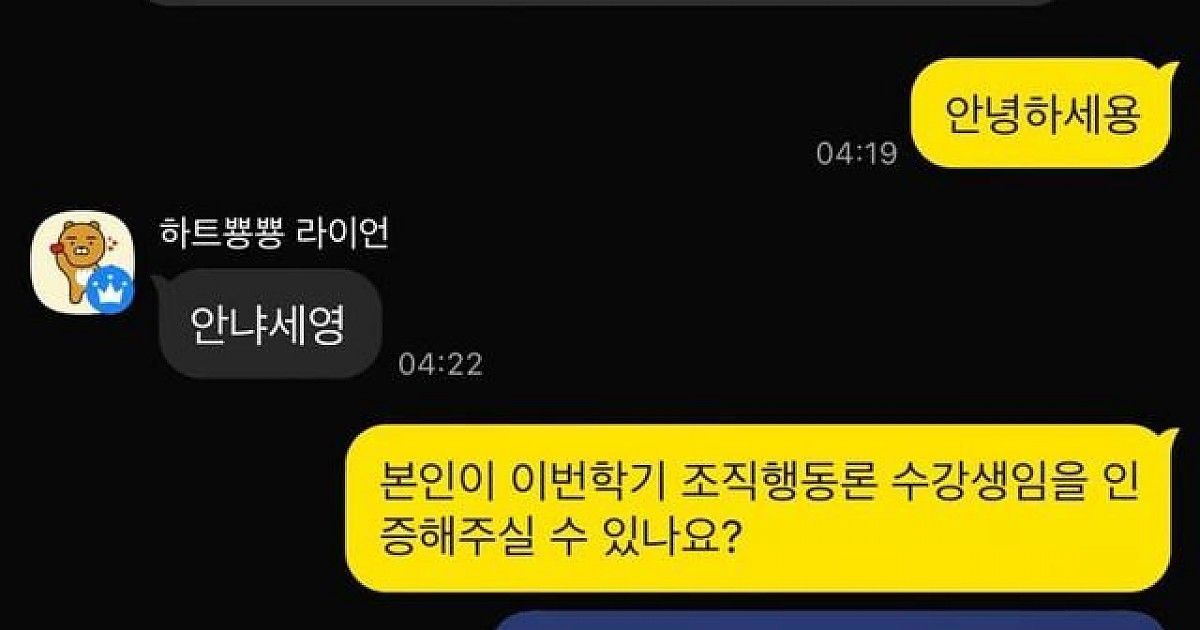The width and height of the screenshot is (1200, 630).
Task: Select the yellow 안녕하세용 message bubble
Action: 1040,114
